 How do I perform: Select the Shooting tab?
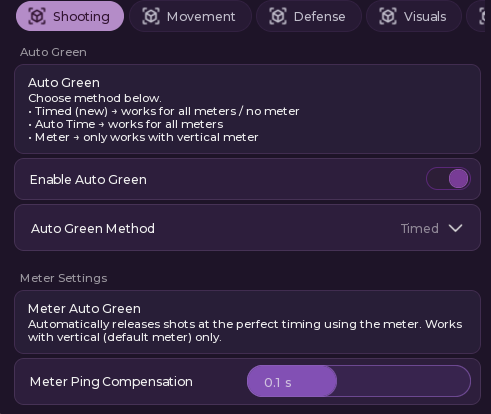point(70,16)
